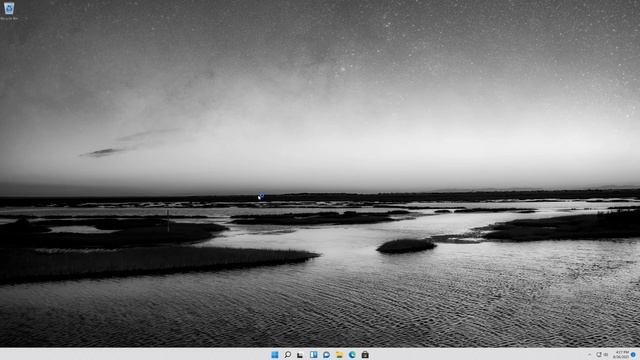This screenshot has height=360, width=640.
Task: Open Task View on the taskbar
Action: [300, 355]
